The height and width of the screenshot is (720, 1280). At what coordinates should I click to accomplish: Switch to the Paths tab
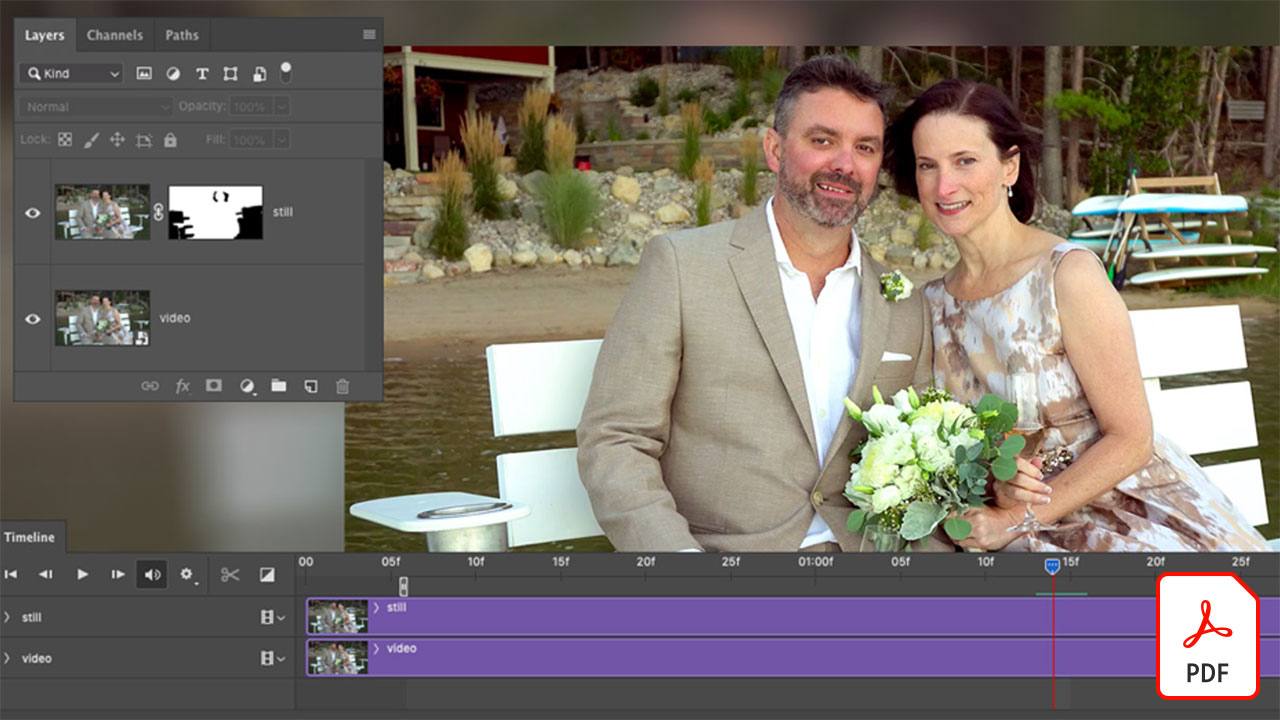pos(182,35)
